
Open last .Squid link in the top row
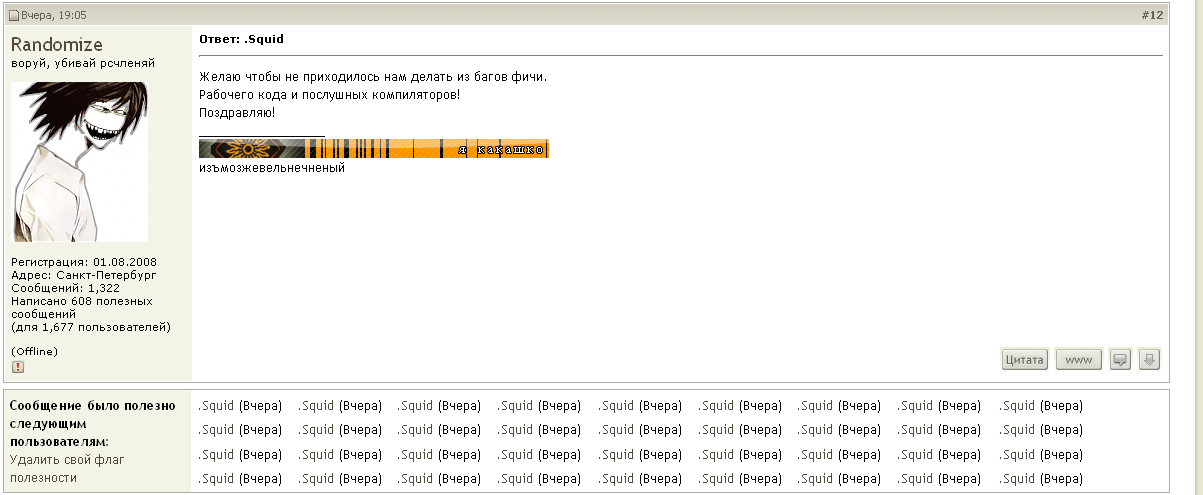coord(1017,406)
